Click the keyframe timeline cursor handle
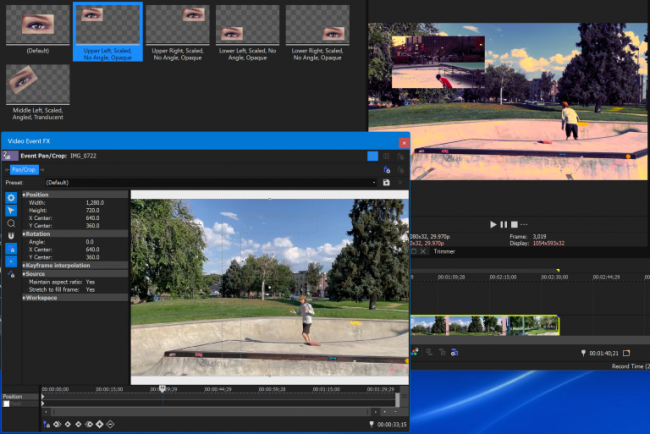Viewport: 650px width, 434px height. 162,388
